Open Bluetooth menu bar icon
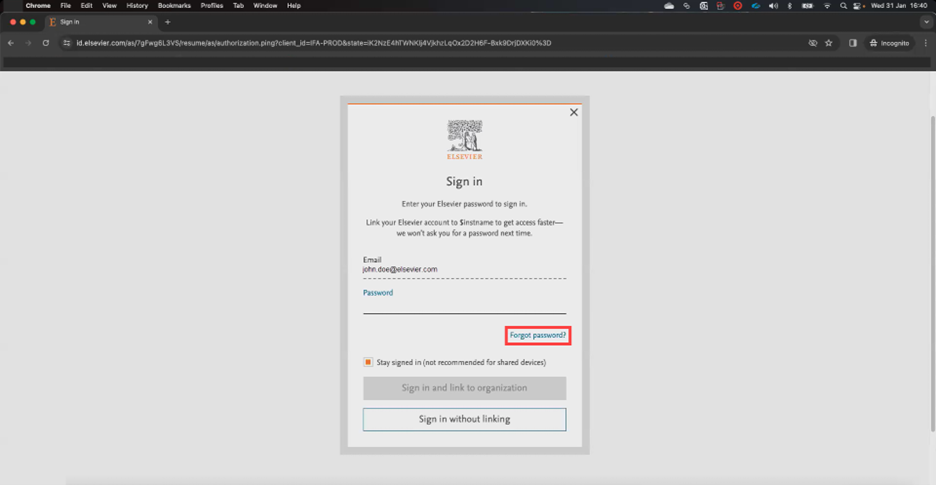This screenshot has height=485, width=936. pyautogui.click(x=789, y=5)
